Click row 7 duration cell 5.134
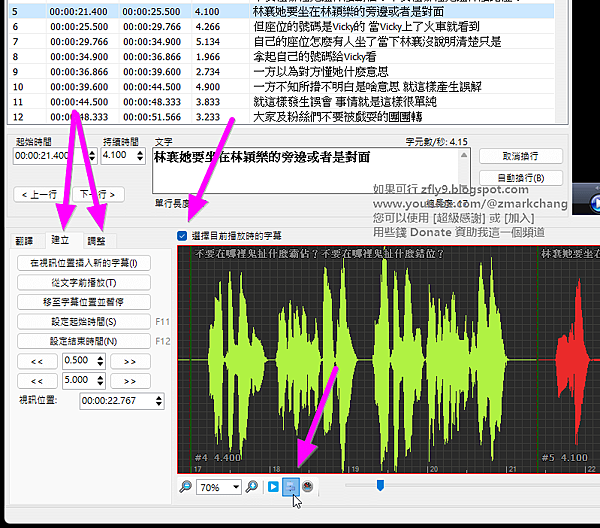 coord(208,42)
